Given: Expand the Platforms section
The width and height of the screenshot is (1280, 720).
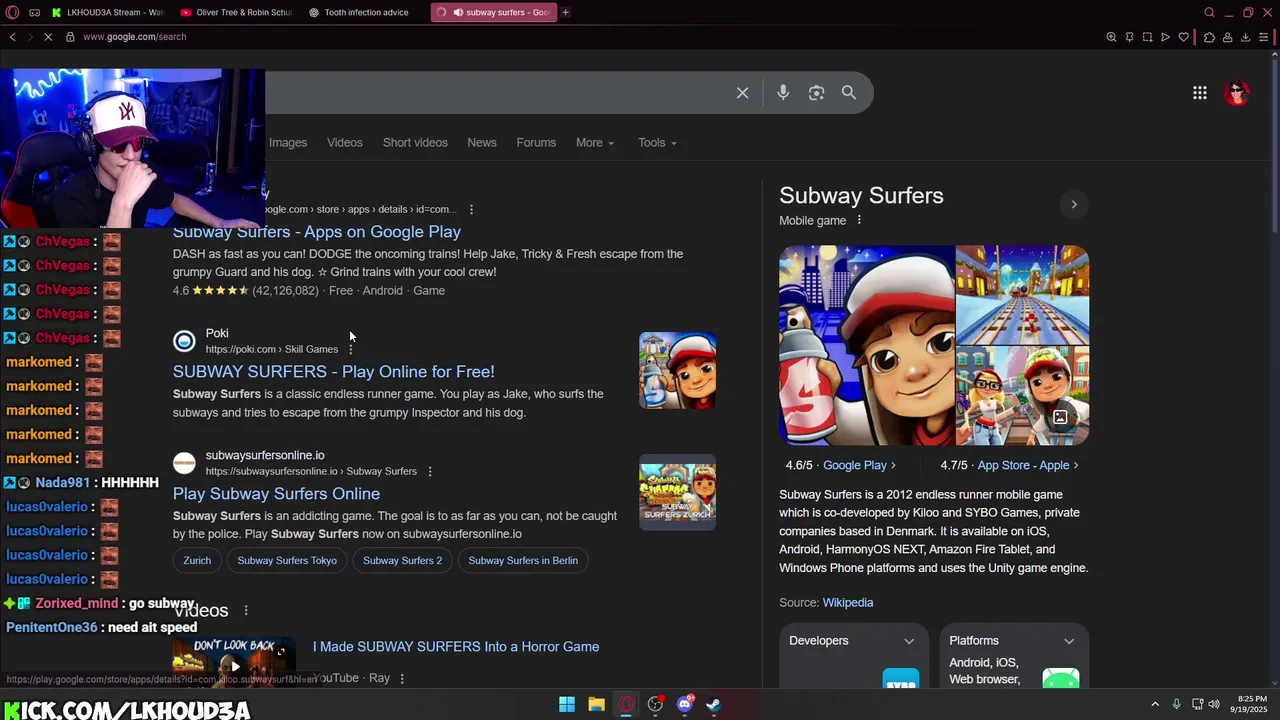Looking at the screenshot, I should [1014, 641].
